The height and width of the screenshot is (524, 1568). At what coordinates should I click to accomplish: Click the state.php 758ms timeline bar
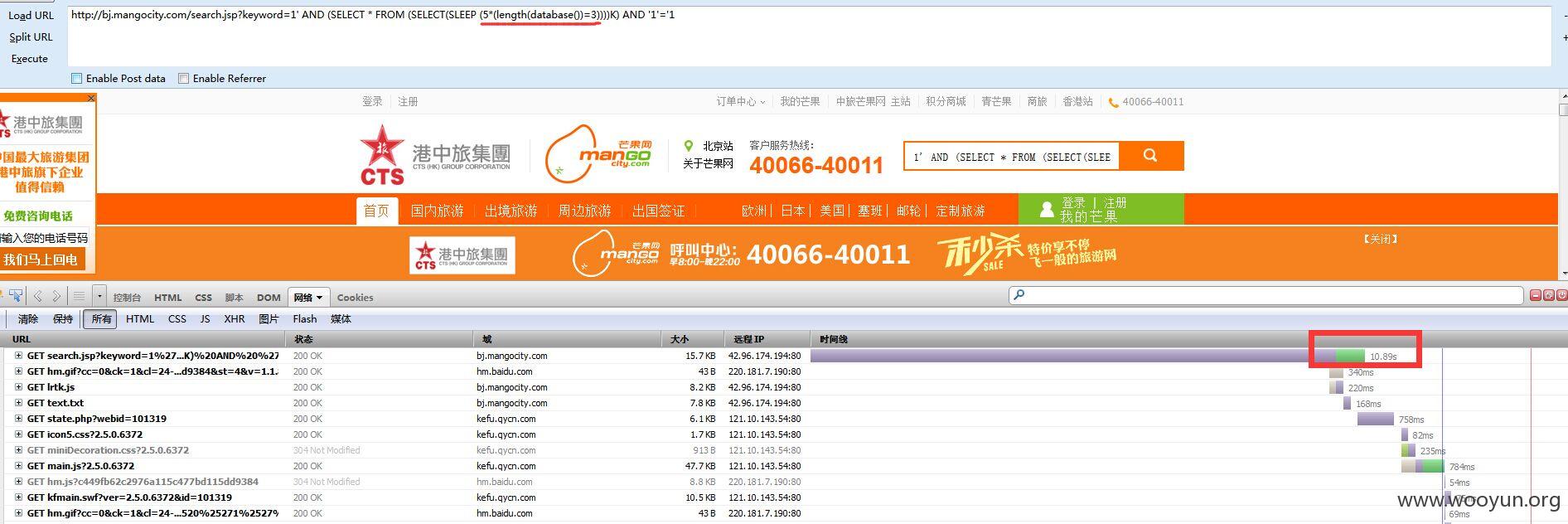coord(1376,419)
